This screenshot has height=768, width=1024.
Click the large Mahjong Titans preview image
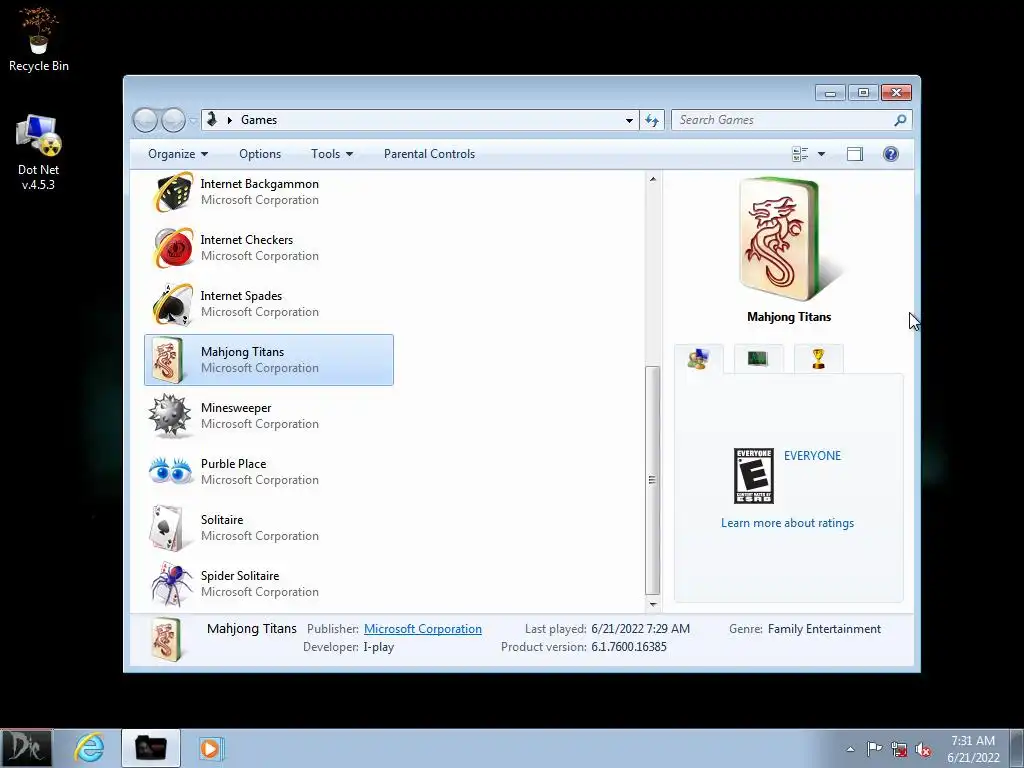(x=789, y=240)
